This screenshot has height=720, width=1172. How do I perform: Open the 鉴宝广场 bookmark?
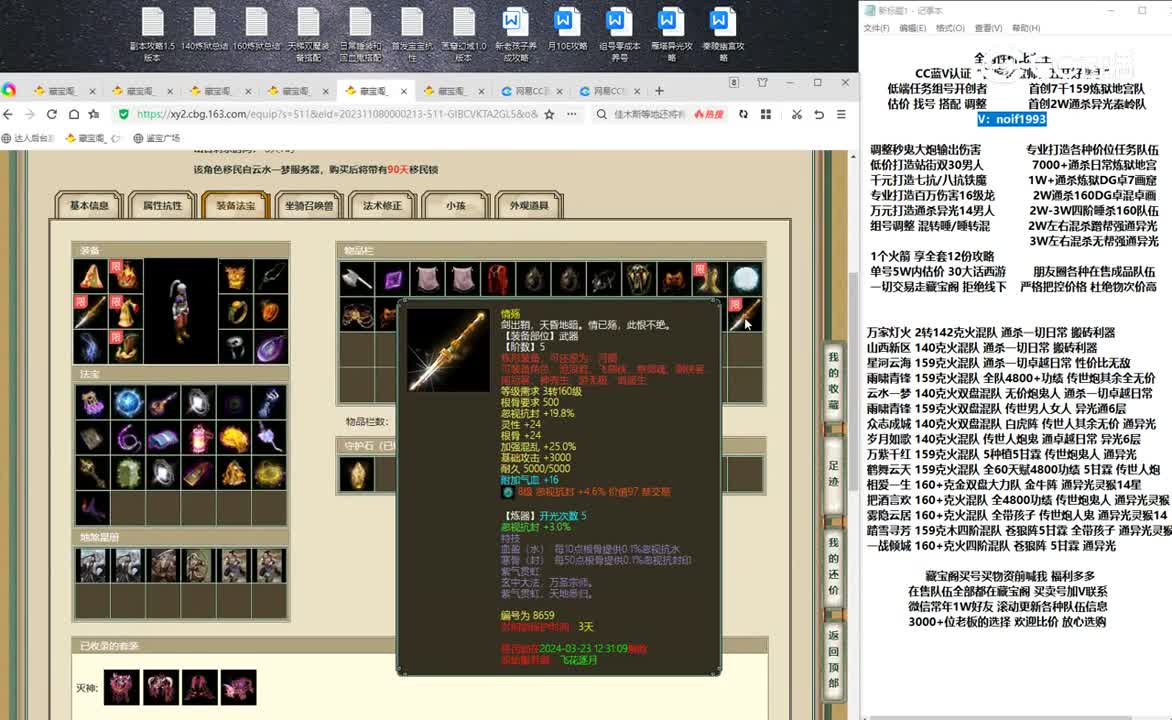coord(156,138)
